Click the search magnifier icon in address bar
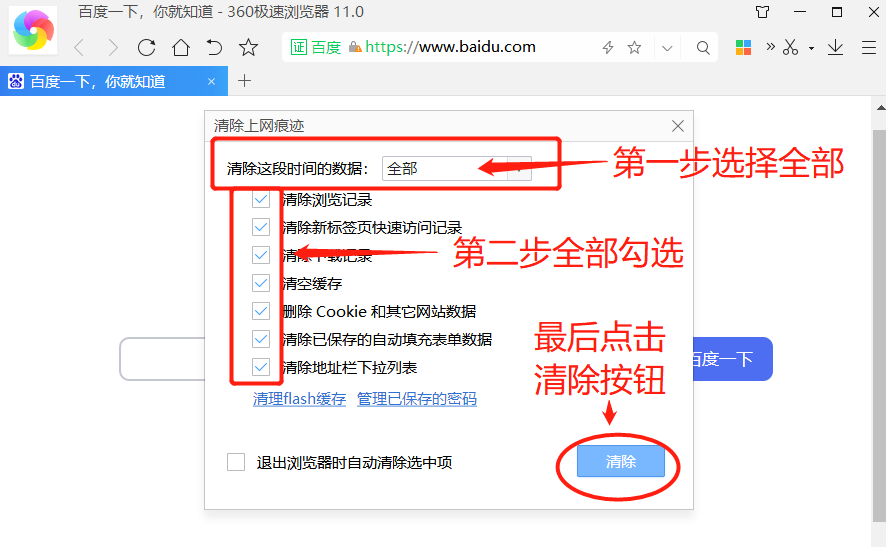Viewport: 886px width, 547px height. click(x=703, y=47)
